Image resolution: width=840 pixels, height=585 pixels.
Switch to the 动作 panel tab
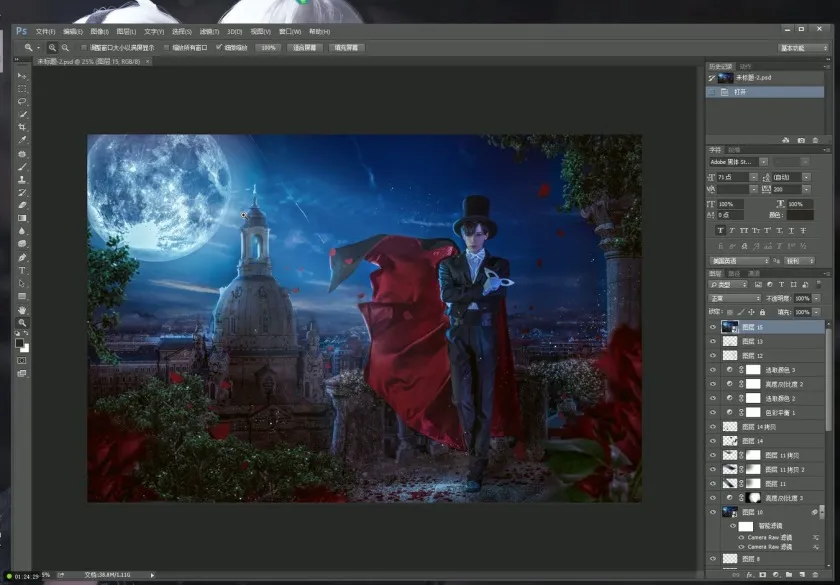[744, 67]
